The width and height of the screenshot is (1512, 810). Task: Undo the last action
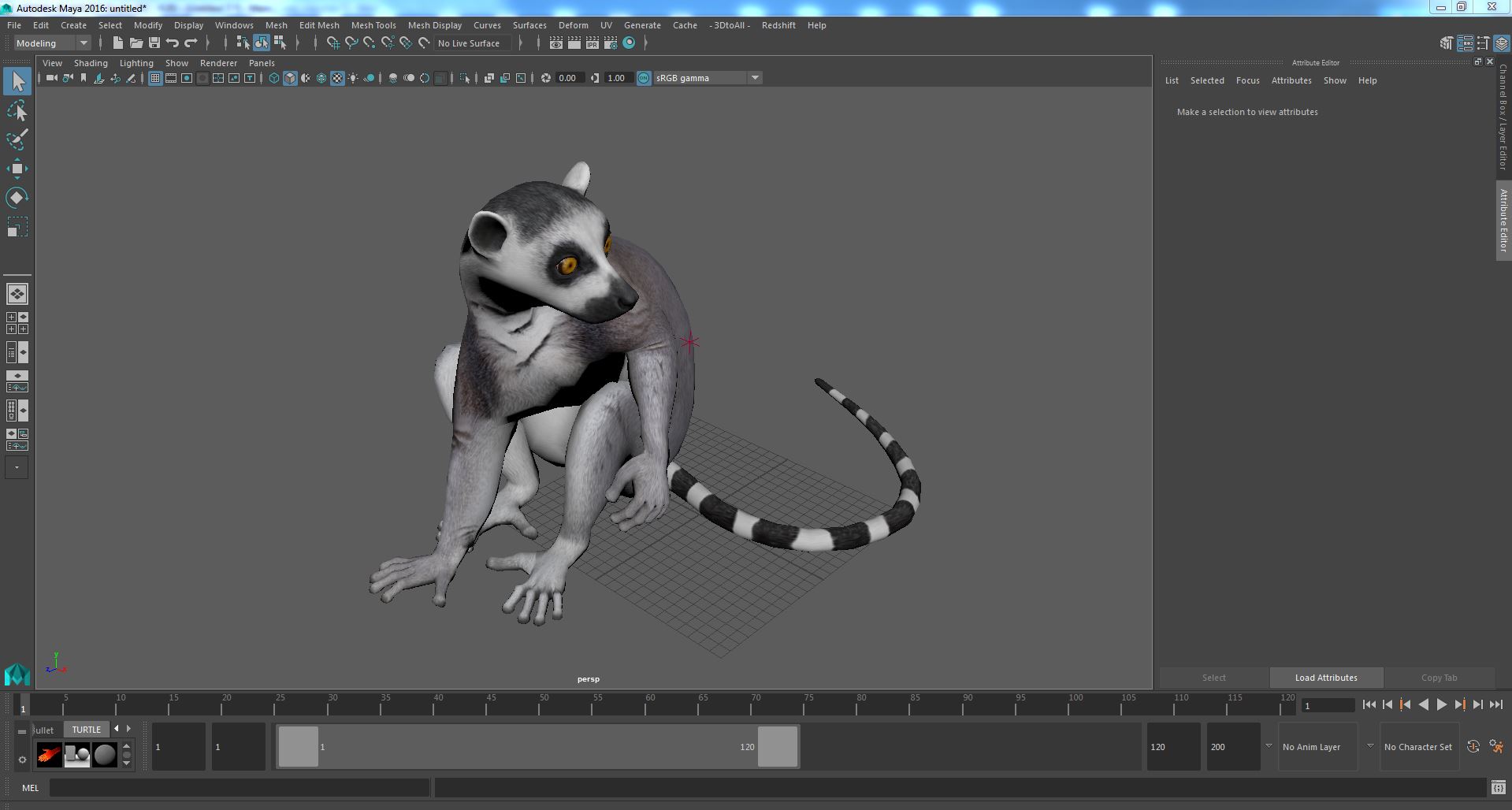[x=173, y=43]
